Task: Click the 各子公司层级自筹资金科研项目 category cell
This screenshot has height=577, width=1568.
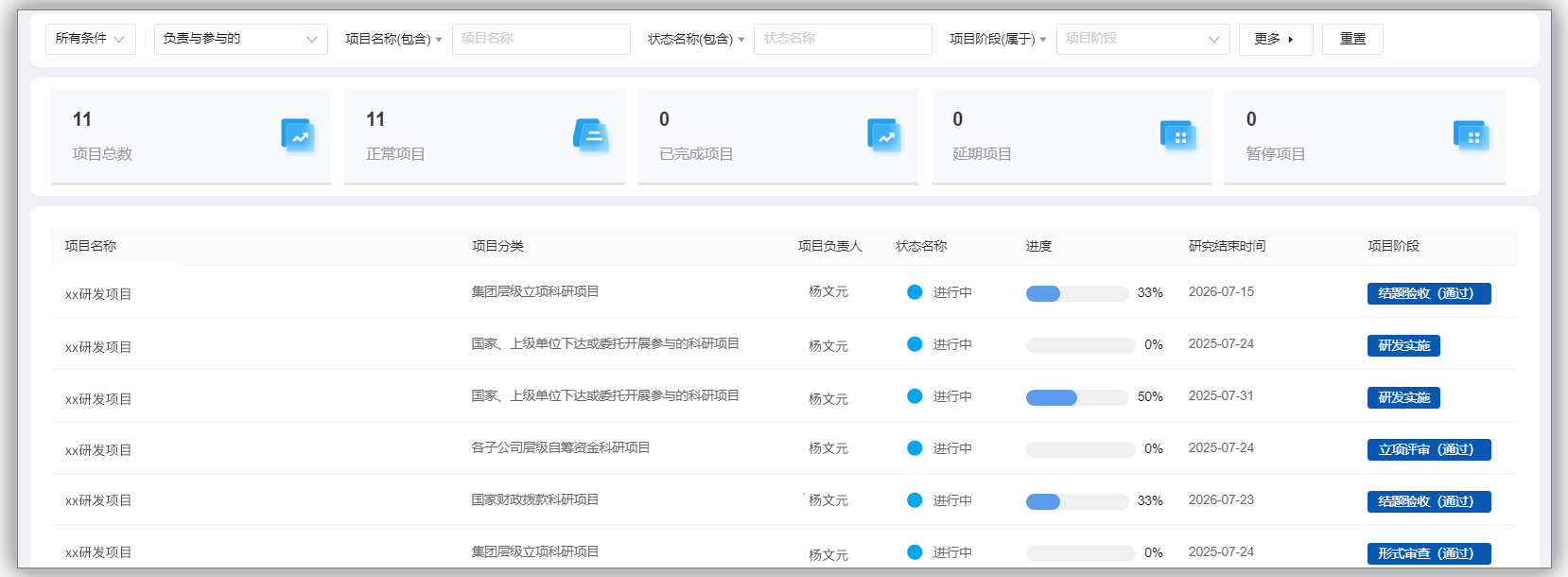Action: [561, 447]
